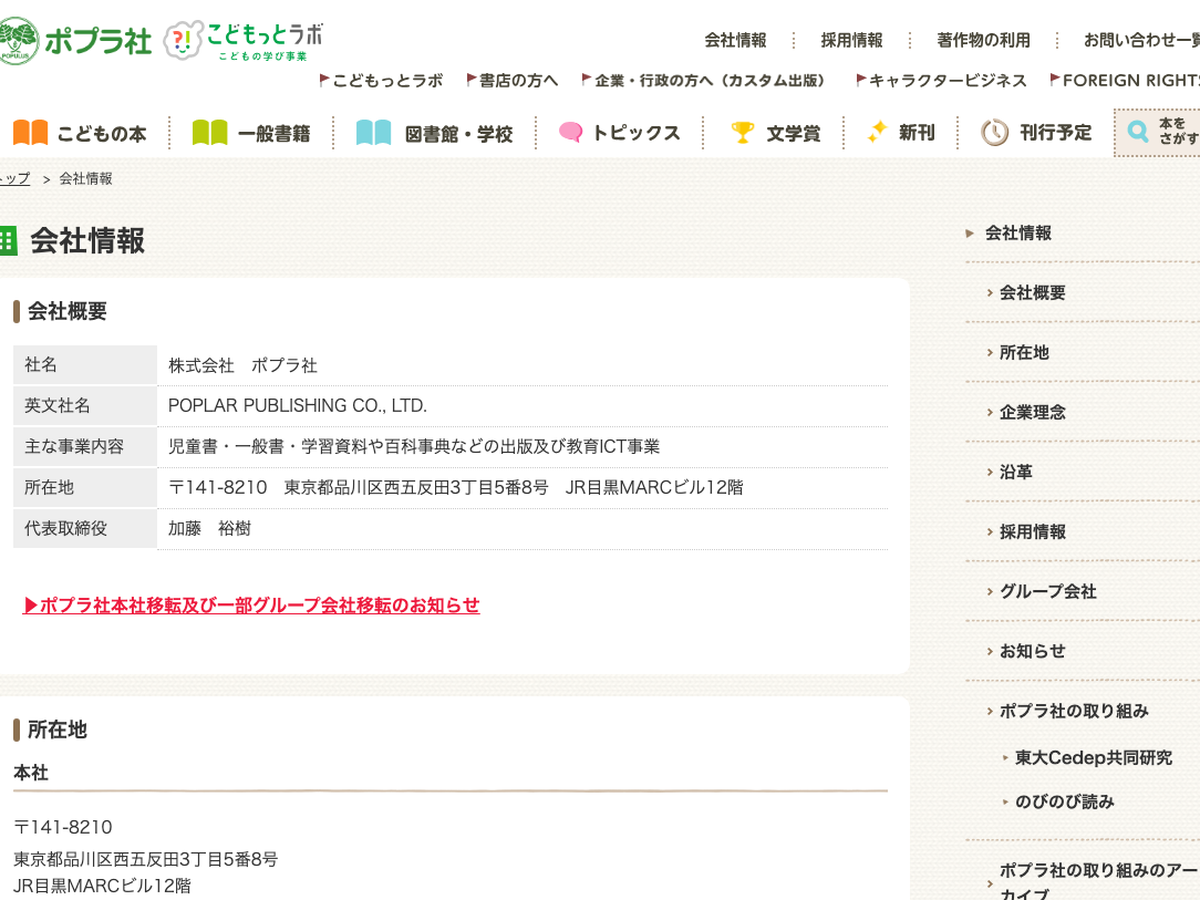
Task: Click the magnifying glass search icon
Action: pyautogui.click(x=1138, y=131)
